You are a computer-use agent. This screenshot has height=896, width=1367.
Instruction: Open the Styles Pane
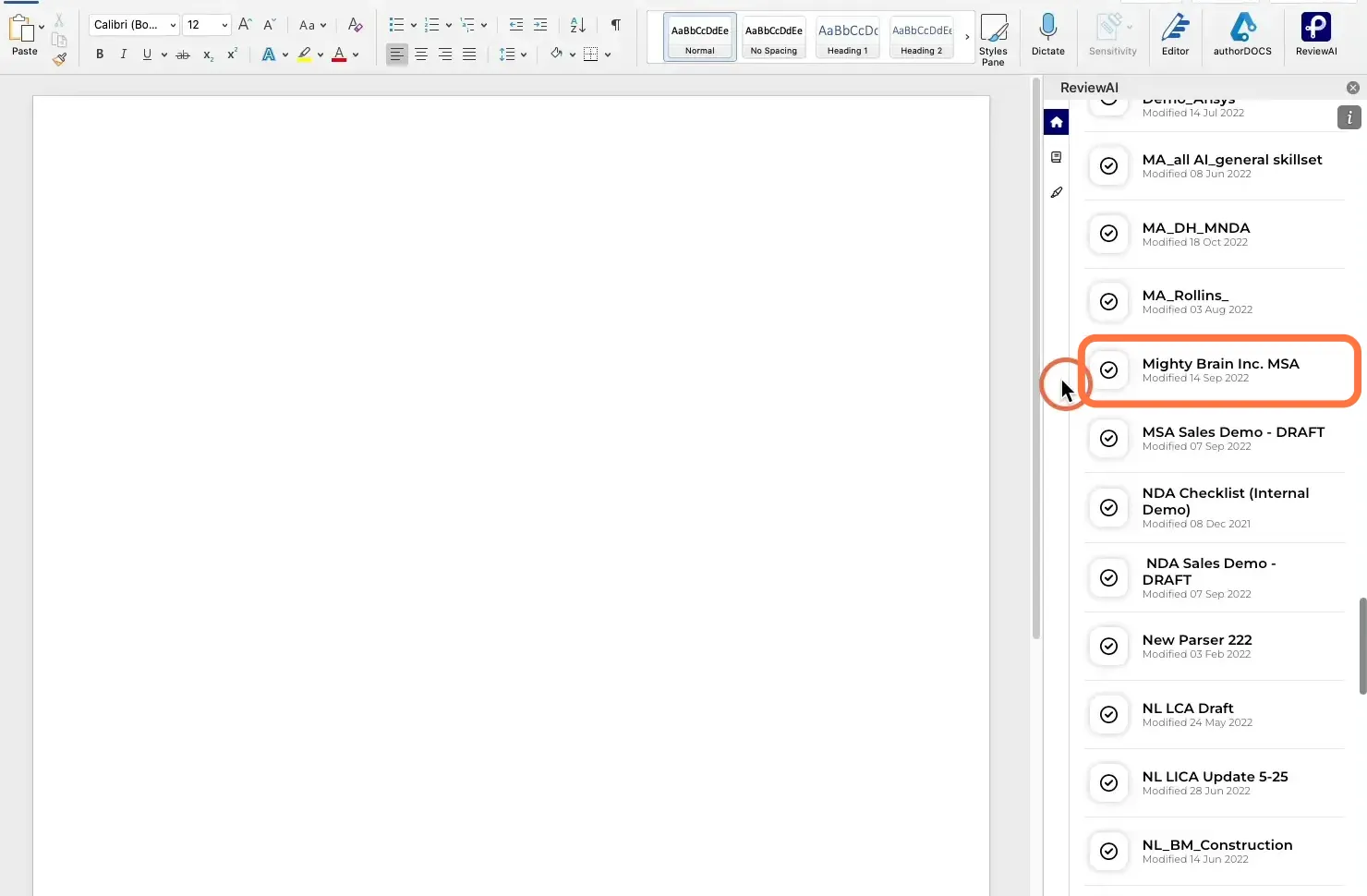(x=993, y=39)
